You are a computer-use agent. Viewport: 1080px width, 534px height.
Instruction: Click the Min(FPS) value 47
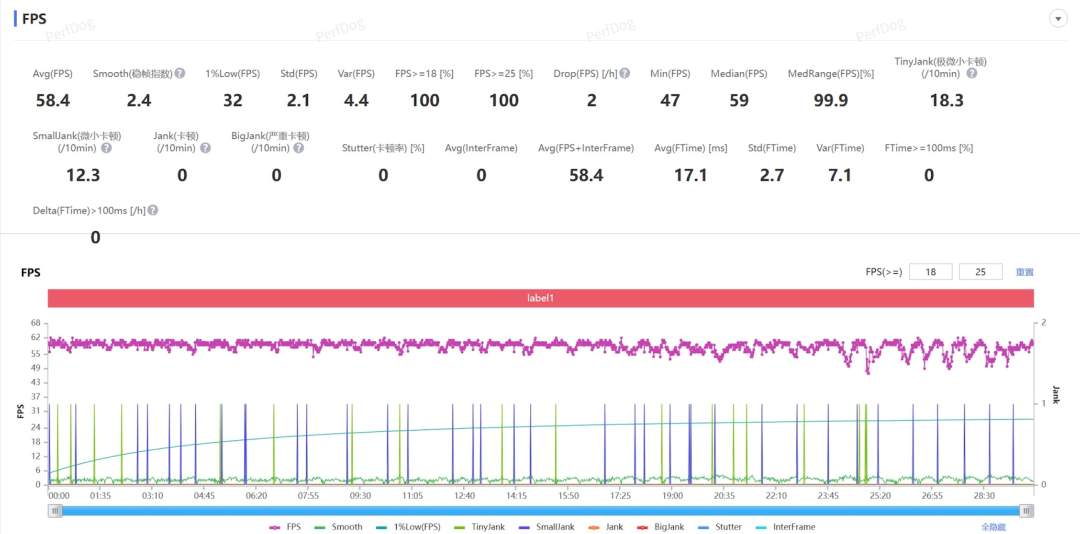point(670,101)
